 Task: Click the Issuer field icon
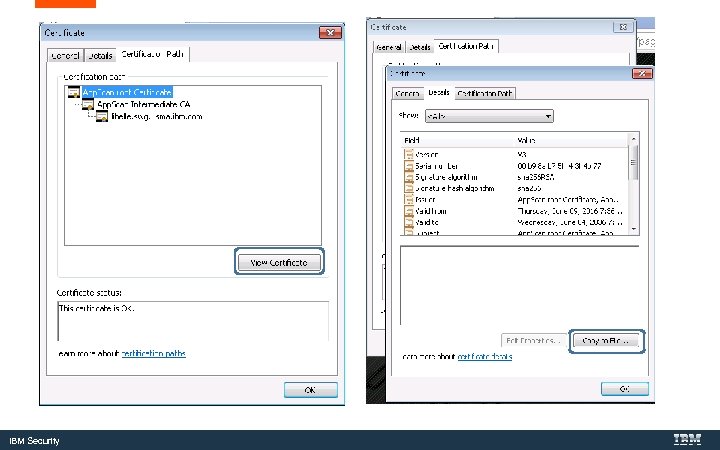click(x=409, y=199)
